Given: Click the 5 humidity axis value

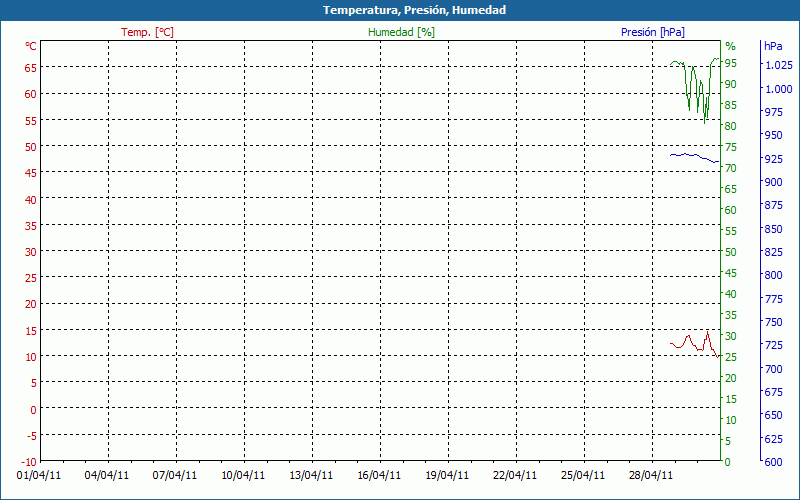Looking at the screenshot, I should [x=728, y=441].
